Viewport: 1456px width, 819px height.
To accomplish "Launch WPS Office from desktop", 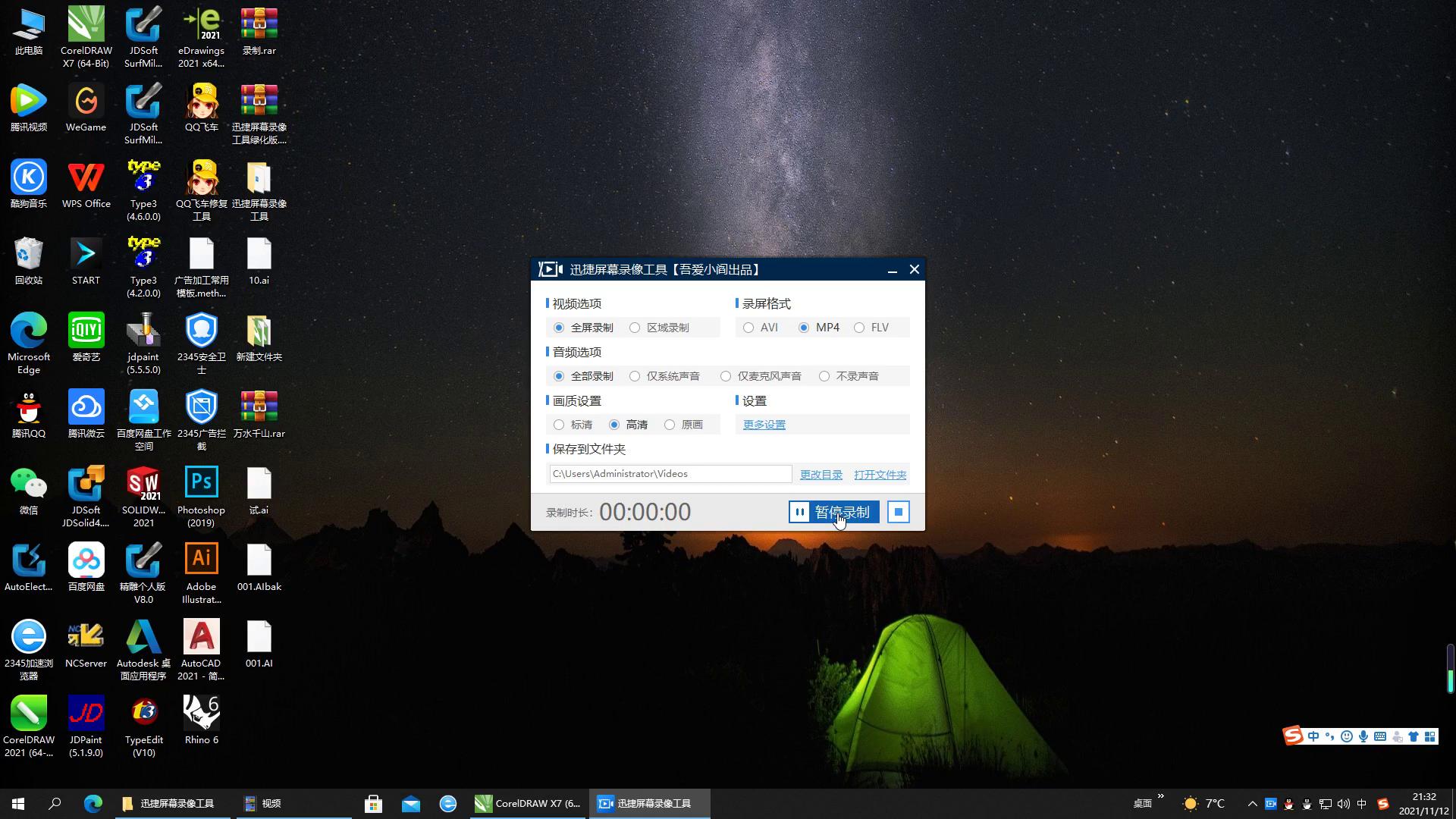I will [x=86, y=178].
